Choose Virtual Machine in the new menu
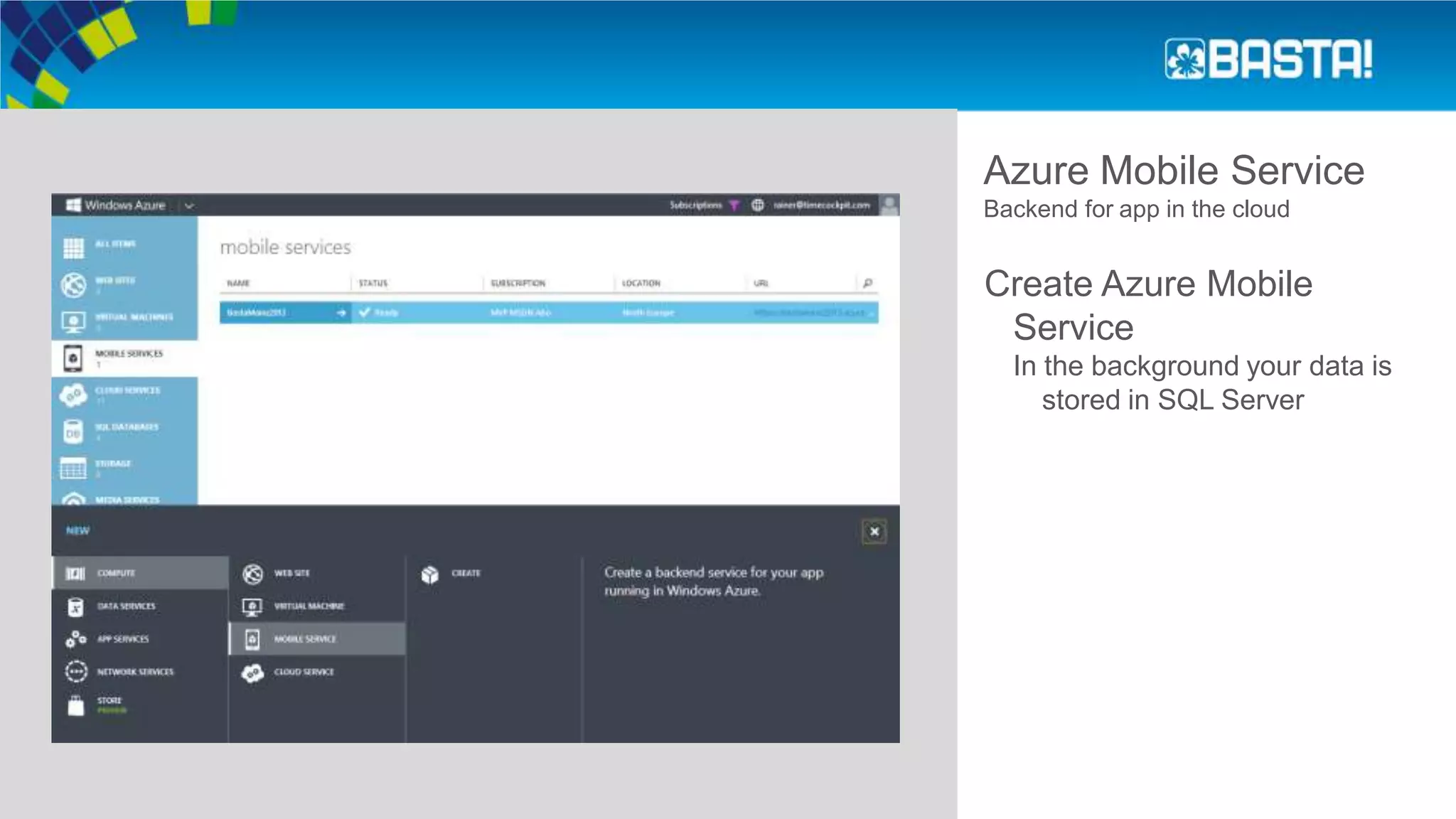The image size is (1456, 819). click(x=317, y=606)
